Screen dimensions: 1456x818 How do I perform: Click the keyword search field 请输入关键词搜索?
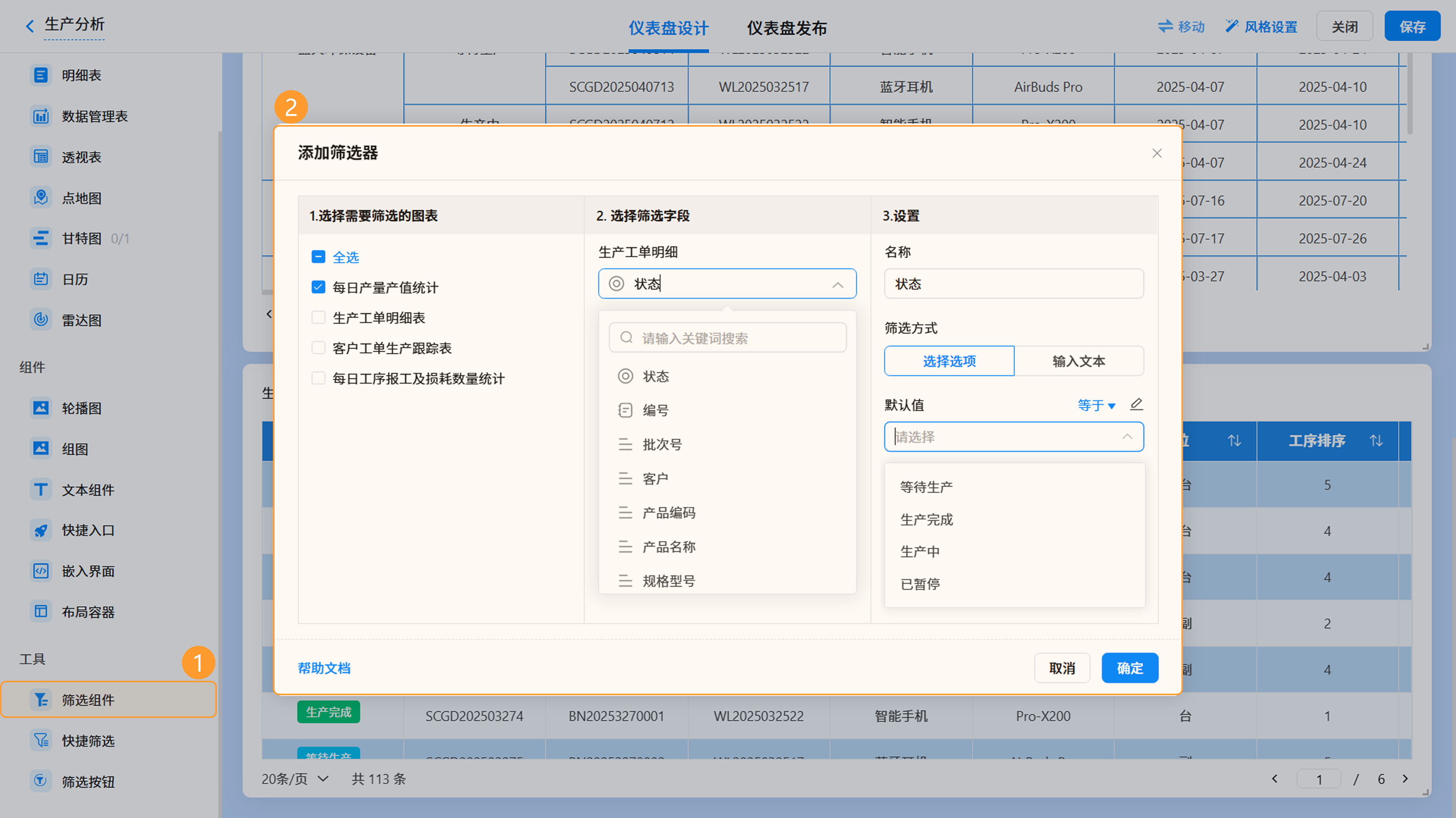coord(728,338)
